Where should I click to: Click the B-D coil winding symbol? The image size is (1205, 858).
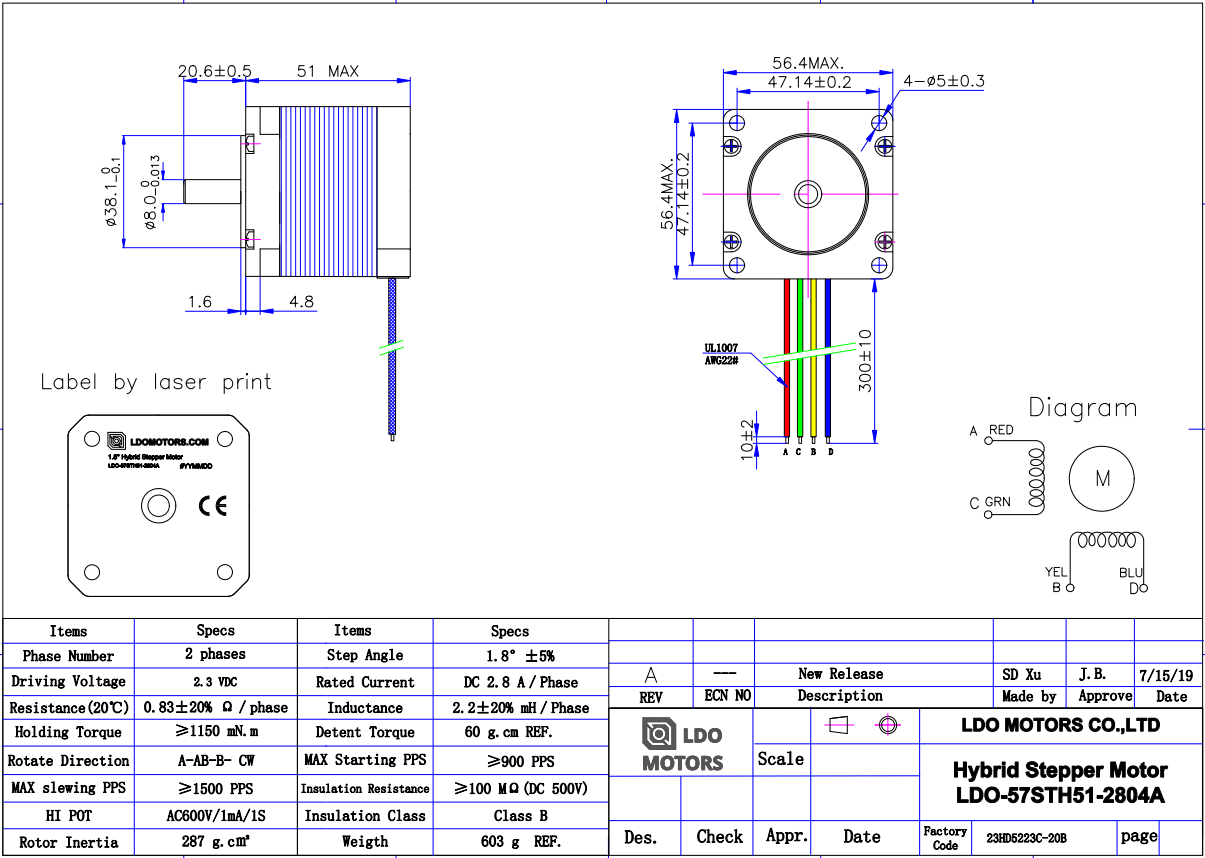[x=1103, y=541]
